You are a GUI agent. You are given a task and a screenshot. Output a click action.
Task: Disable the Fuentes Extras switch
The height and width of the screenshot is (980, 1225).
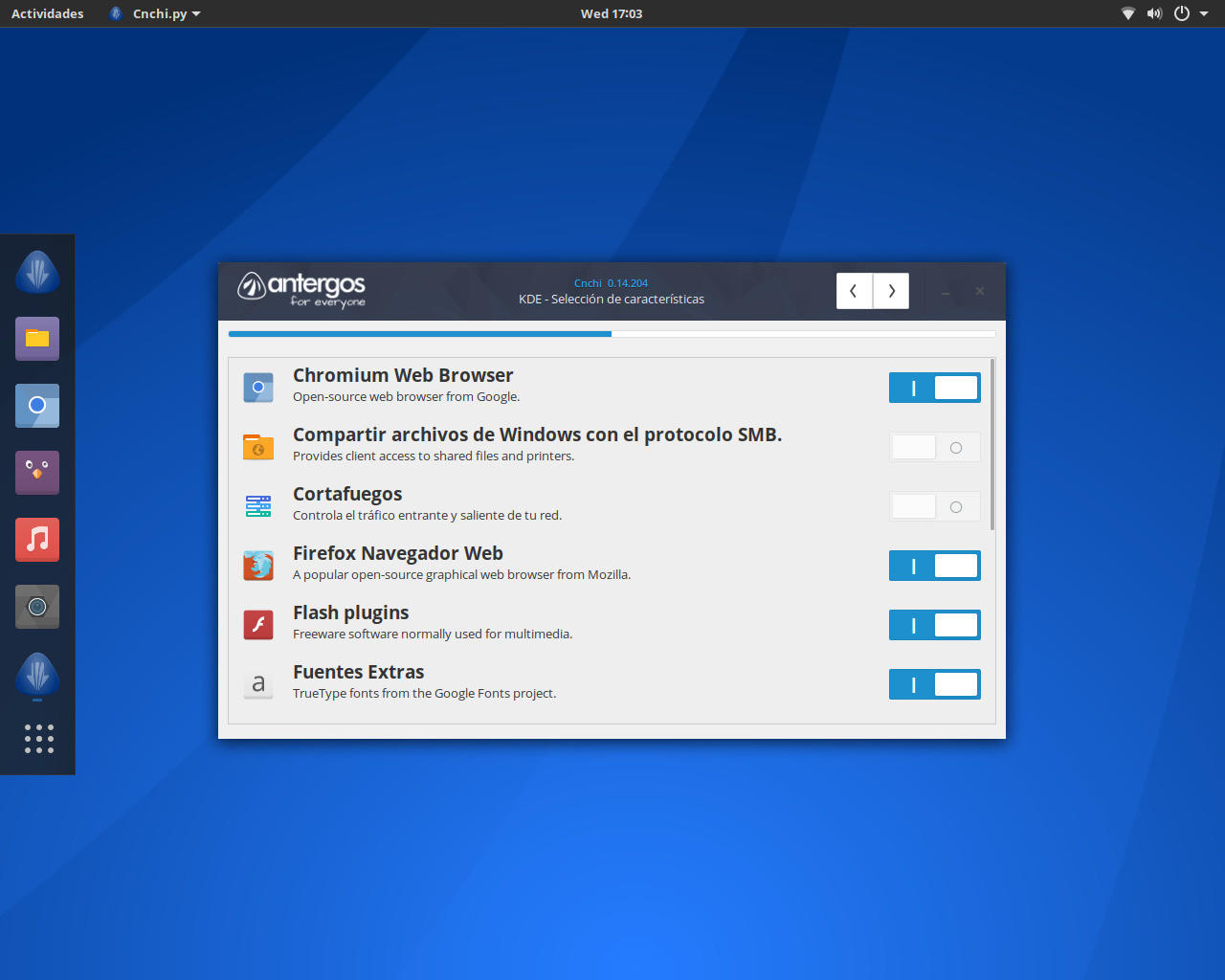tap(935, 684)
